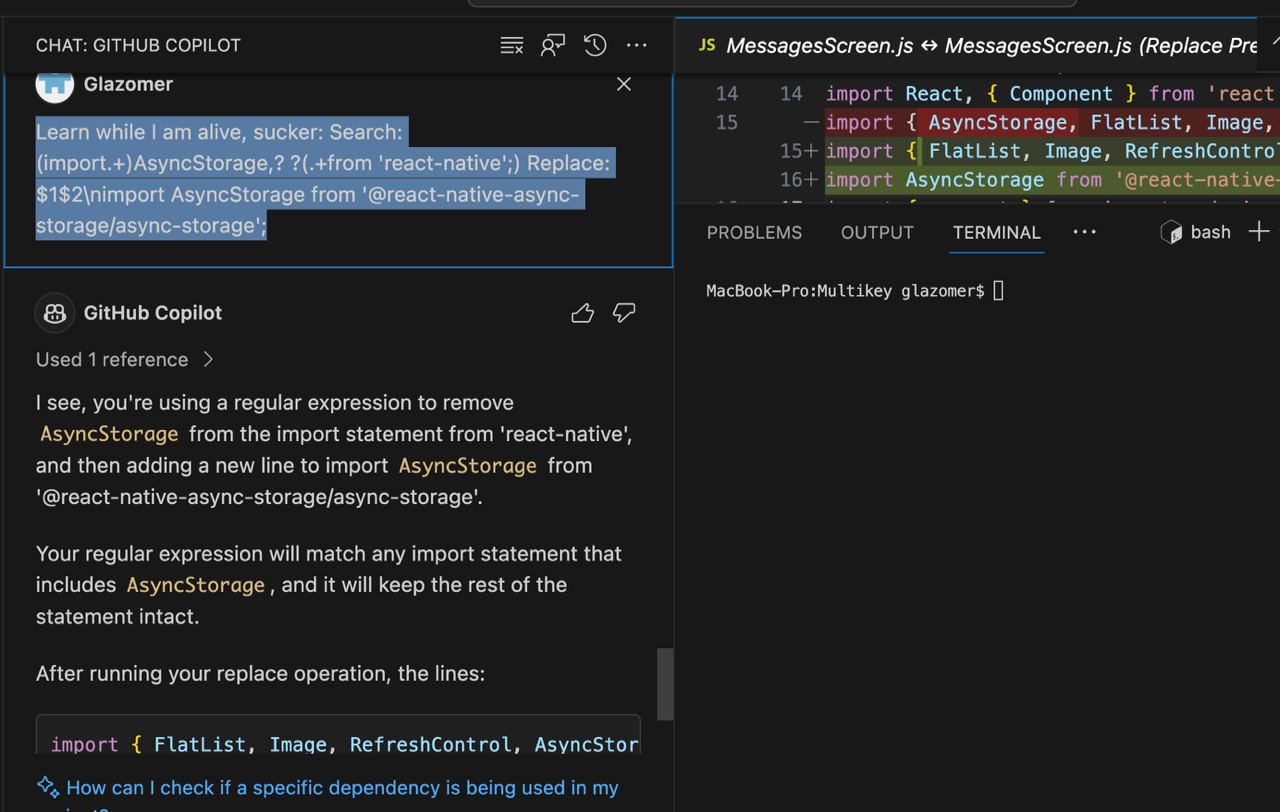The width and height of the screenshot is (1280, 812).
Task: Switch to the PROBLEMS panel tab
Action: click(754, 232)
